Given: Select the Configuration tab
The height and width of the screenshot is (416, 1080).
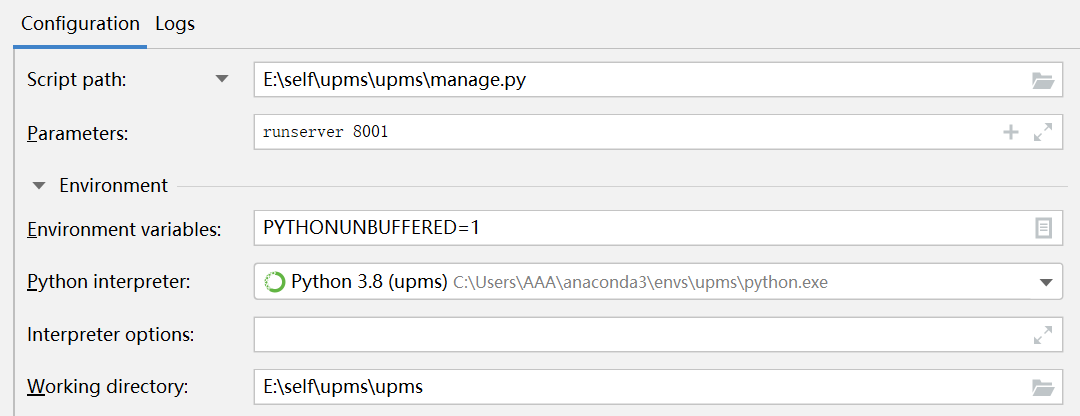Looking at the screenshot, I should (x=81, y=23).
